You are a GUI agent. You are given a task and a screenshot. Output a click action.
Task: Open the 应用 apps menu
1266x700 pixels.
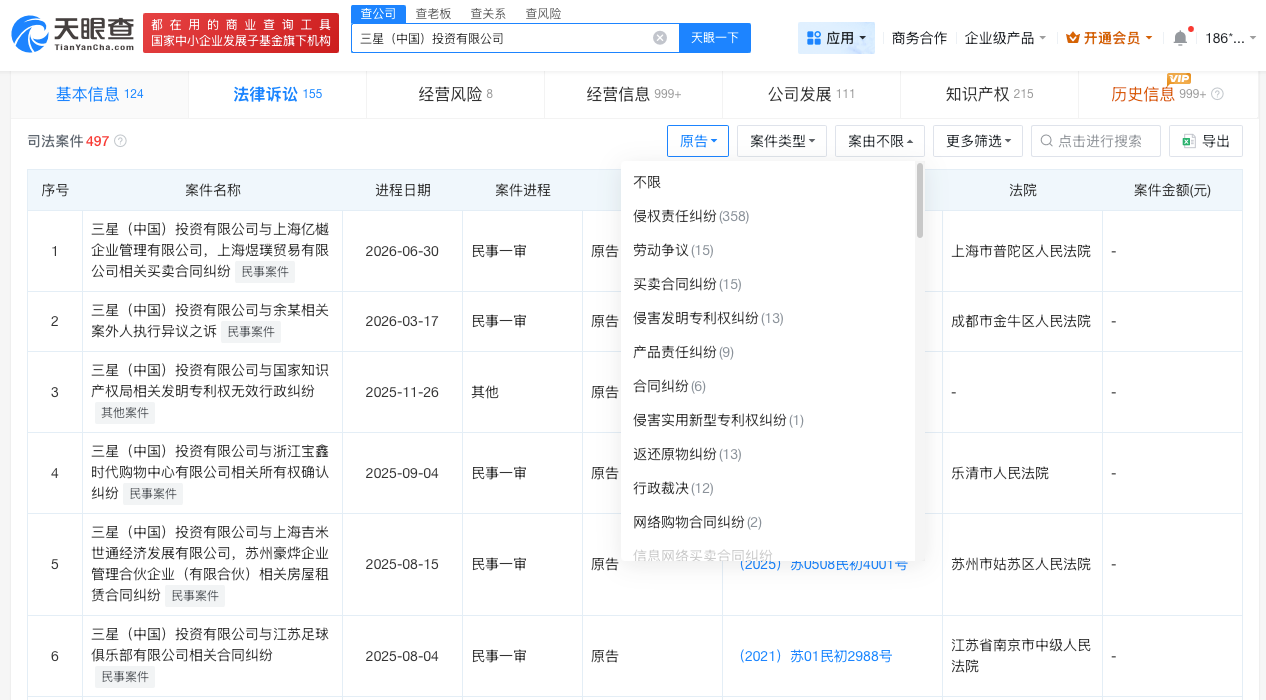(837, 38)
